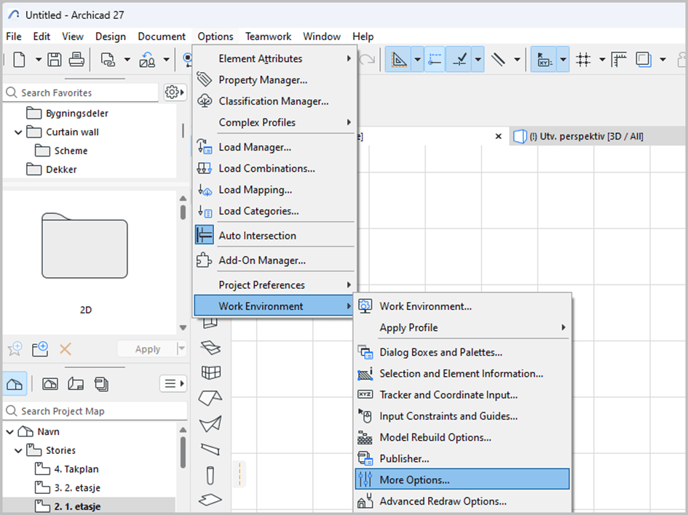
Task: Open the Document menu
Action: [x=161, y=36]
